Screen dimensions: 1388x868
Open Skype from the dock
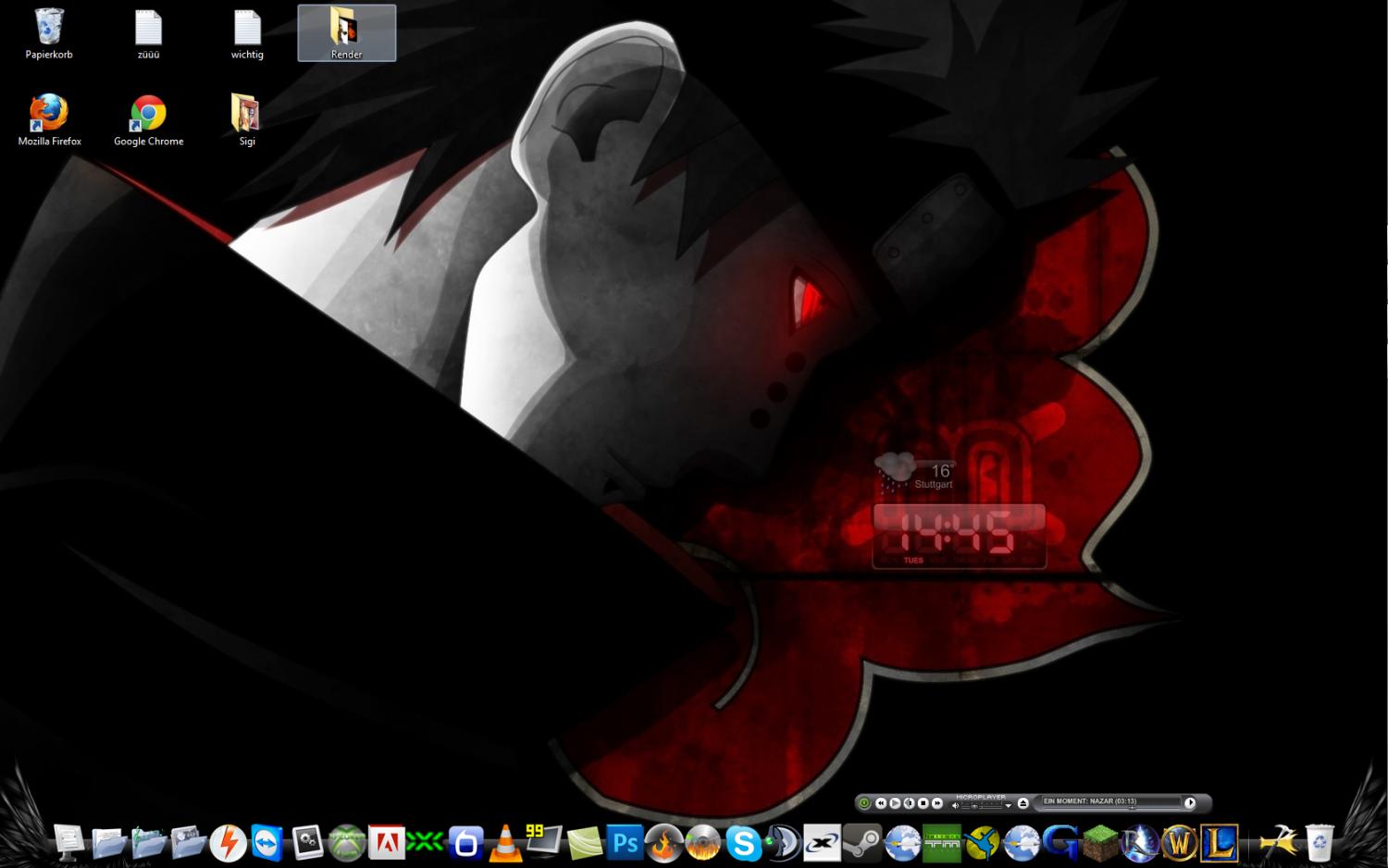(x=743, y=843)
